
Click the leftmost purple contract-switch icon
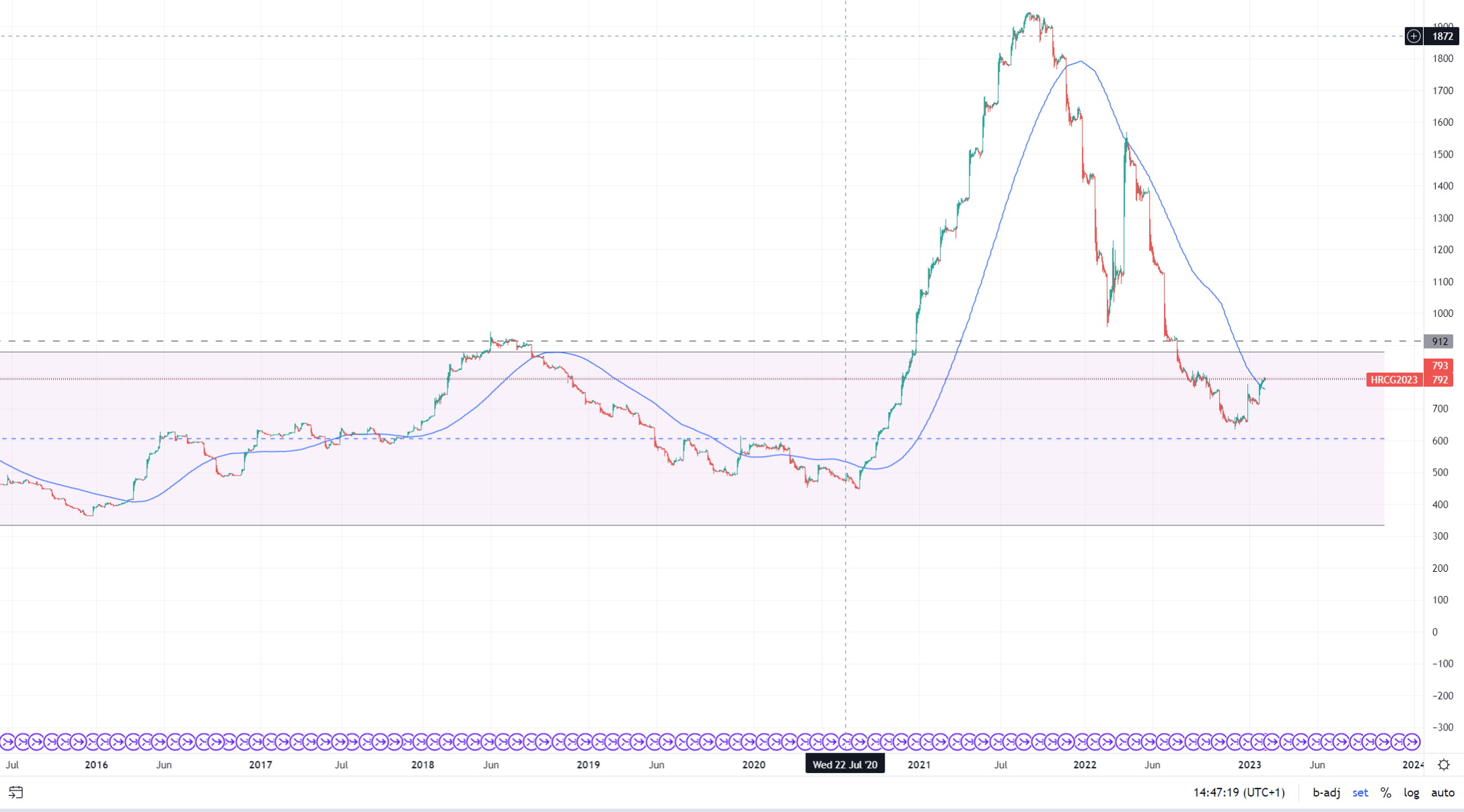(x=7, y=742)
